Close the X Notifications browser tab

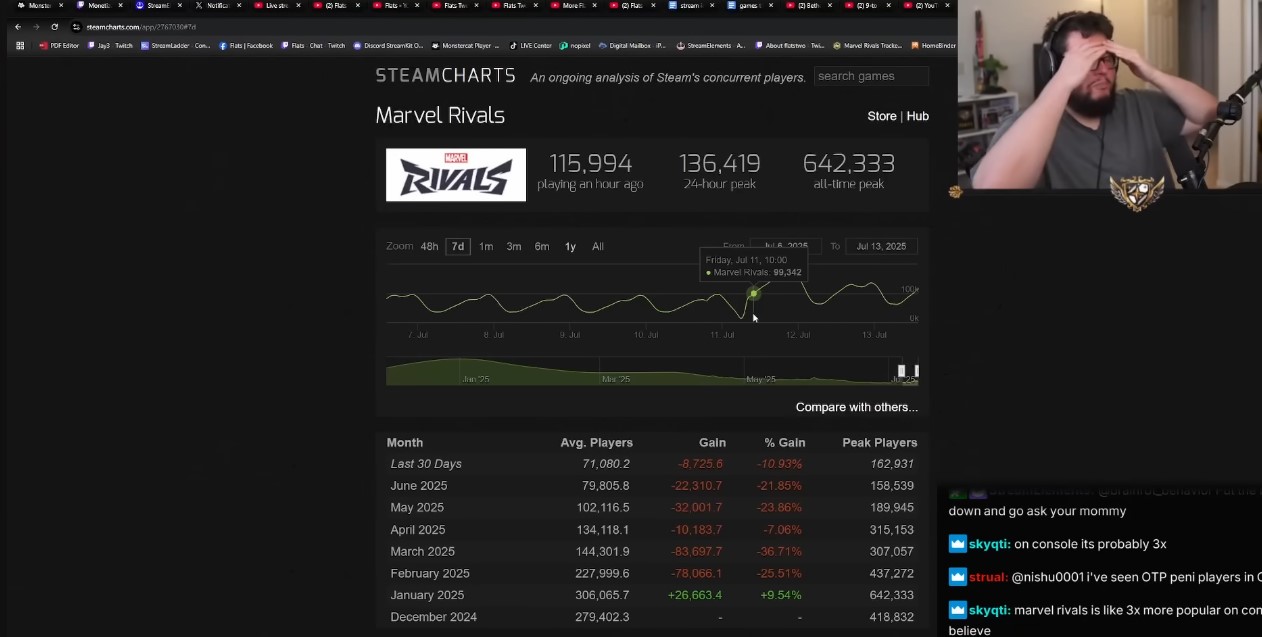click(x=238, y=6)
